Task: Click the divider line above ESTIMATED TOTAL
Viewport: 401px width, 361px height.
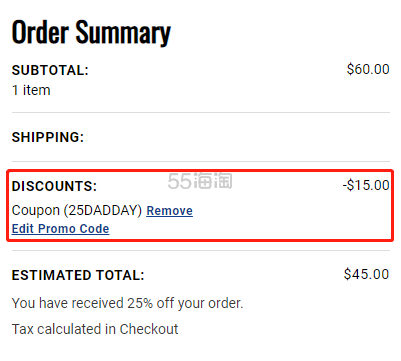Action: point(201,251)
